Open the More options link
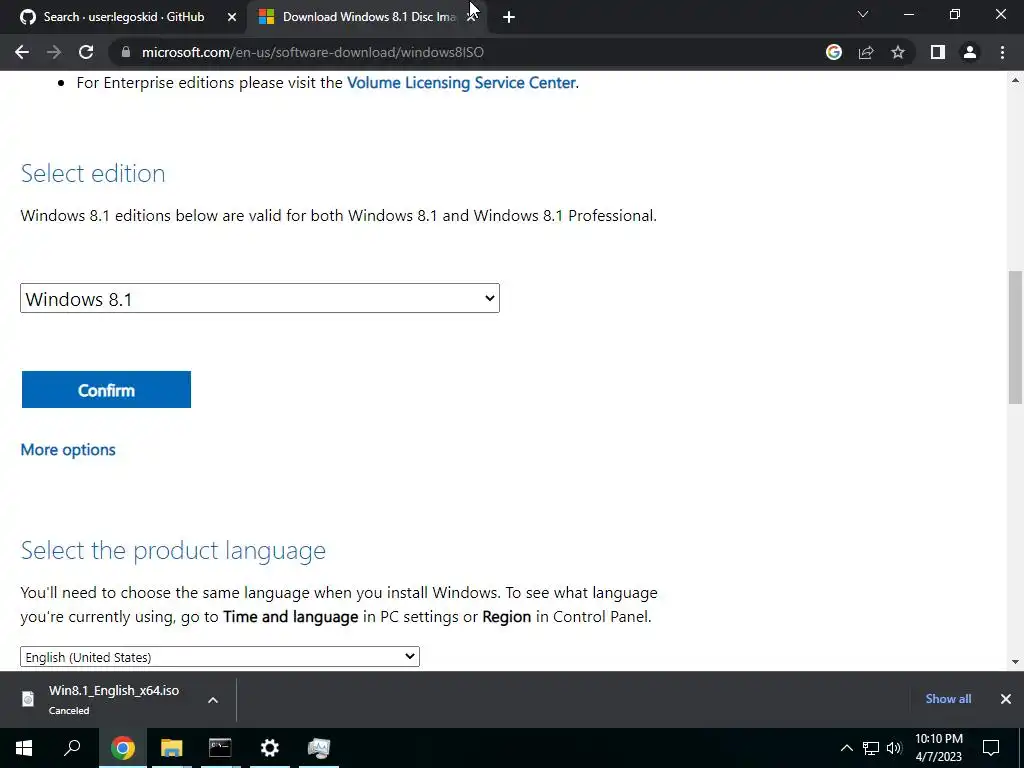The image size is (1024, 768). (x=68, y=450)
